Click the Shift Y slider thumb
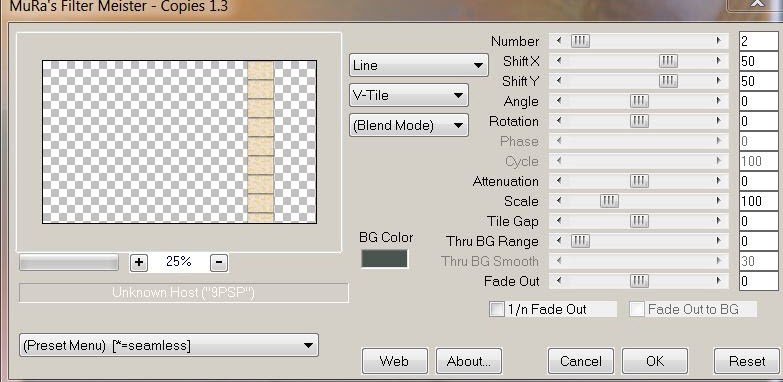Viewport: 783px width, 382px height. click(x=668, y=81)
